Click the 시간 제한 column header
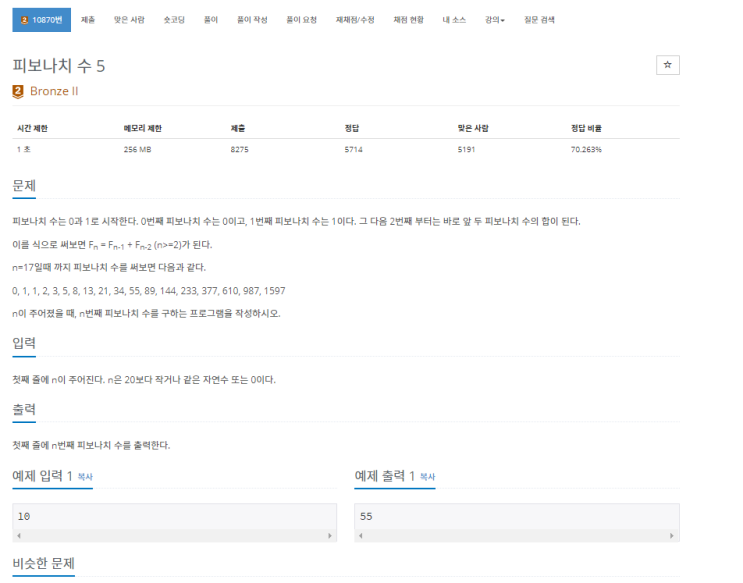The width and height of the screenshot is (743, 583). tap(33, 128)
